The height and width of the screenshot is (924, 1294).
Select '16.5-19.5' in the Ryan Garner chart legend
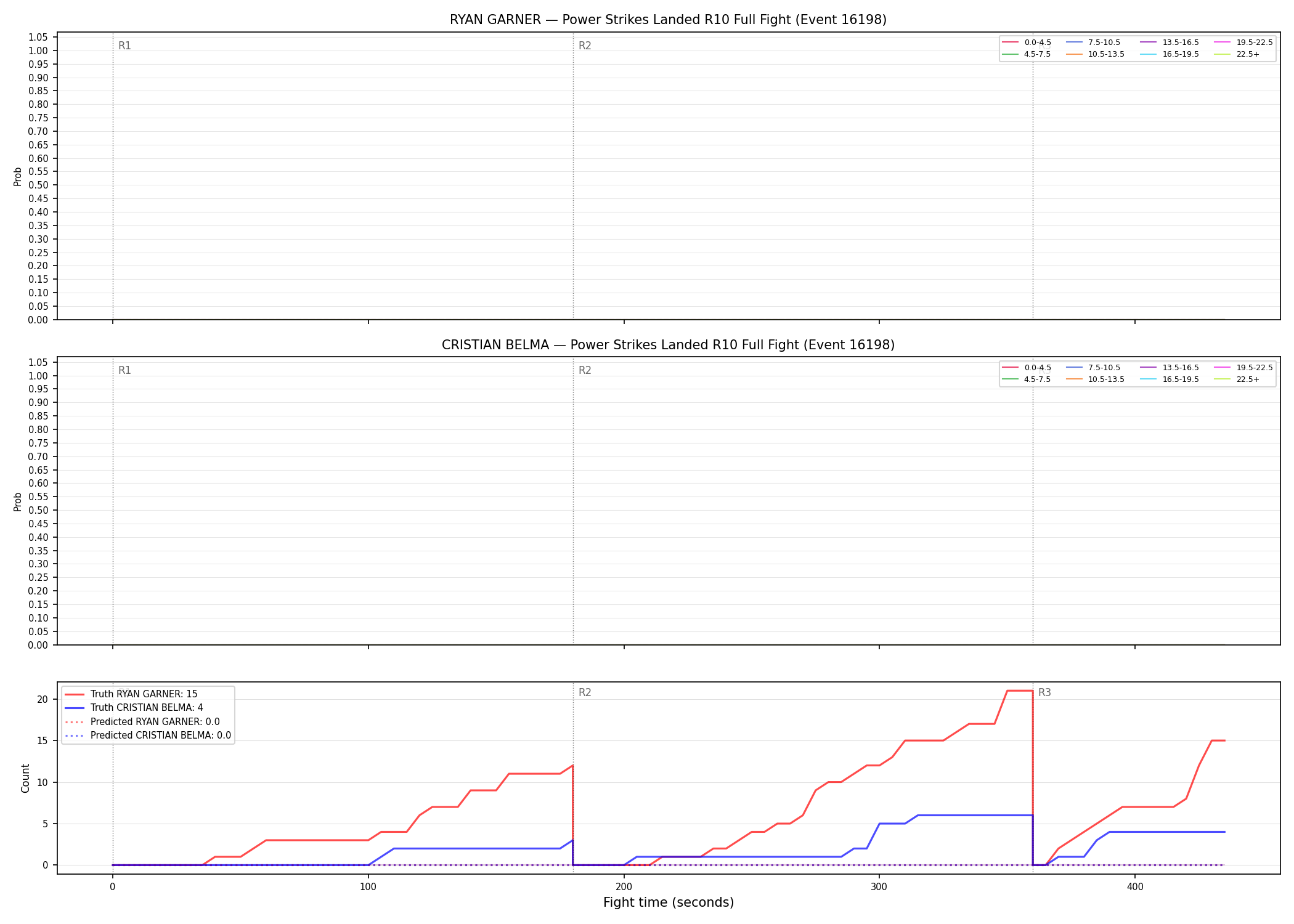click(x=1181, y=54)
